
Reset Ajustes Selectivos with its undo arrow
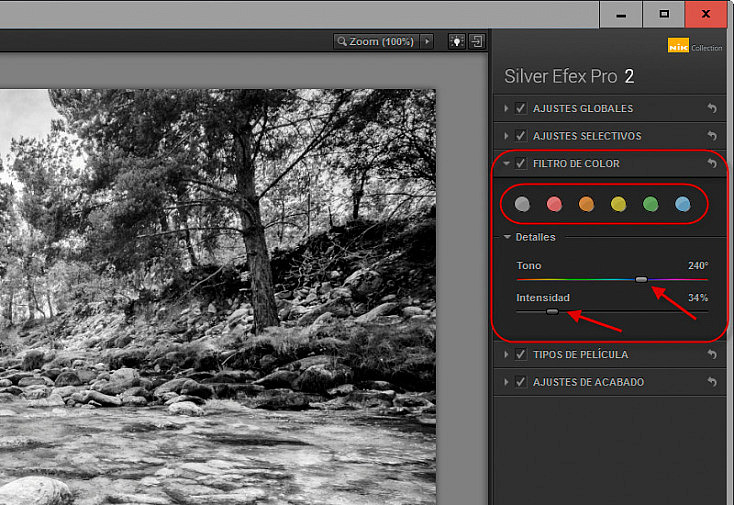coord(712,136)
